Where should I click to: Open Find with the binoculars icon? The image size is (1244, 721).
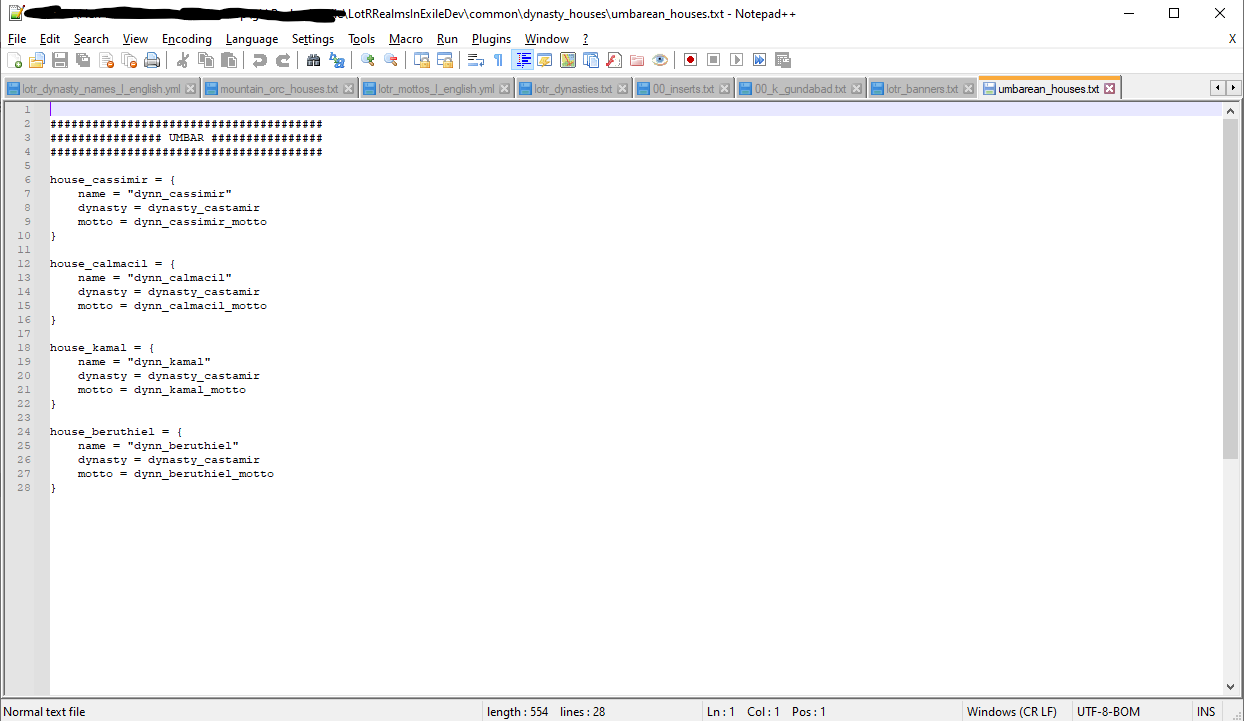314,60
